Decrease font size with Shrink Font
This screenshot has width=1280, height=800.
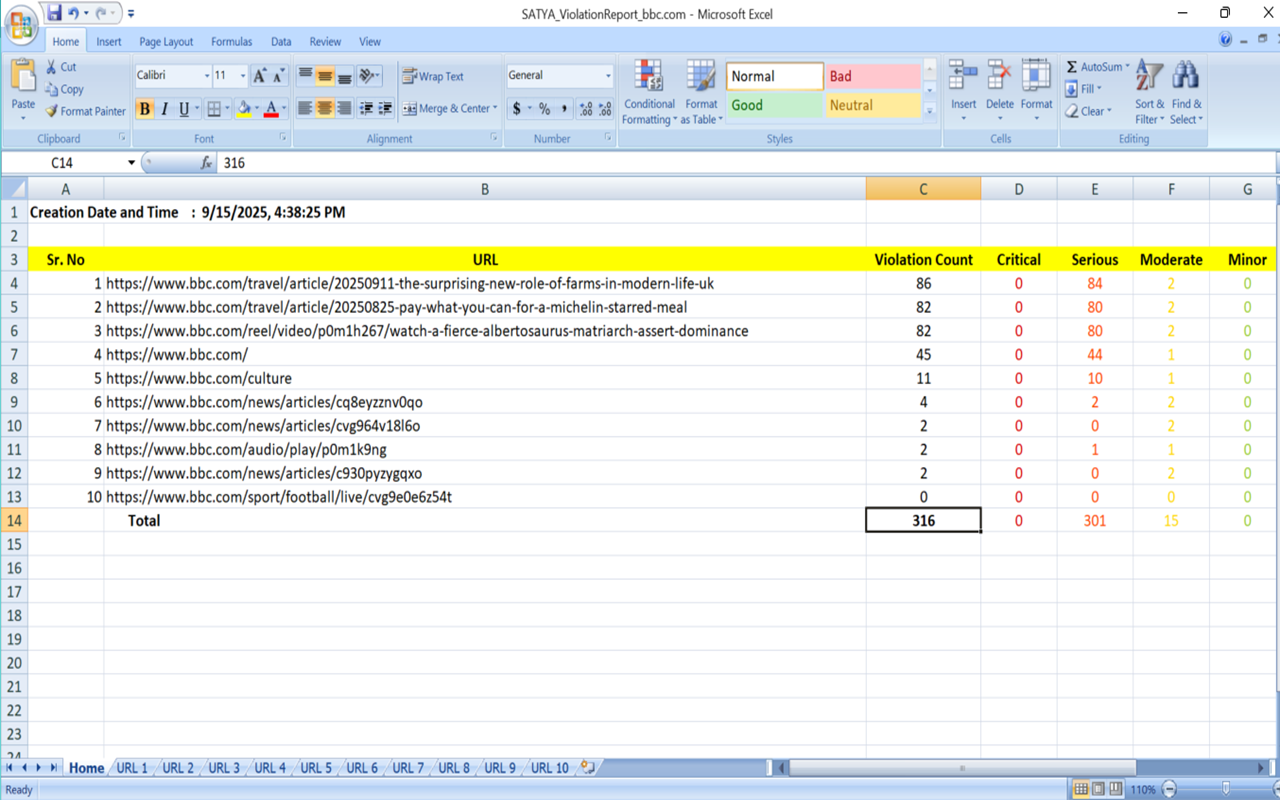279,76
